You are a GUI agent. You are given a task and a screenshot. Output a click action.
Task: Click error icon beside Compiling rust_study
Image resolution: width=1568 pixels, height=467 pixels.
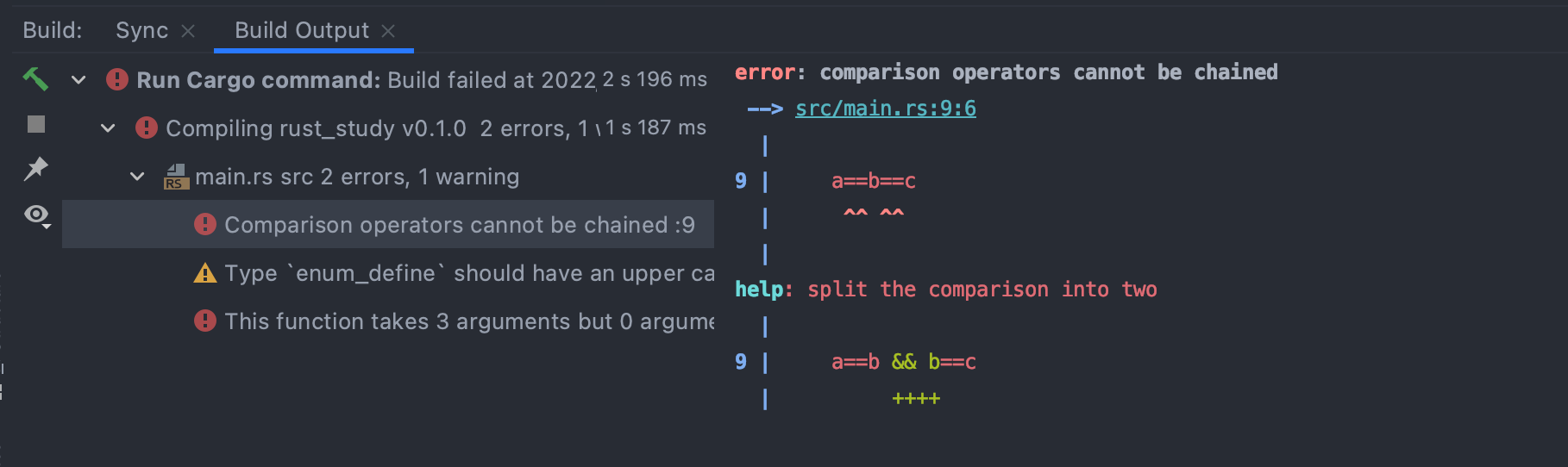(147, 128)
